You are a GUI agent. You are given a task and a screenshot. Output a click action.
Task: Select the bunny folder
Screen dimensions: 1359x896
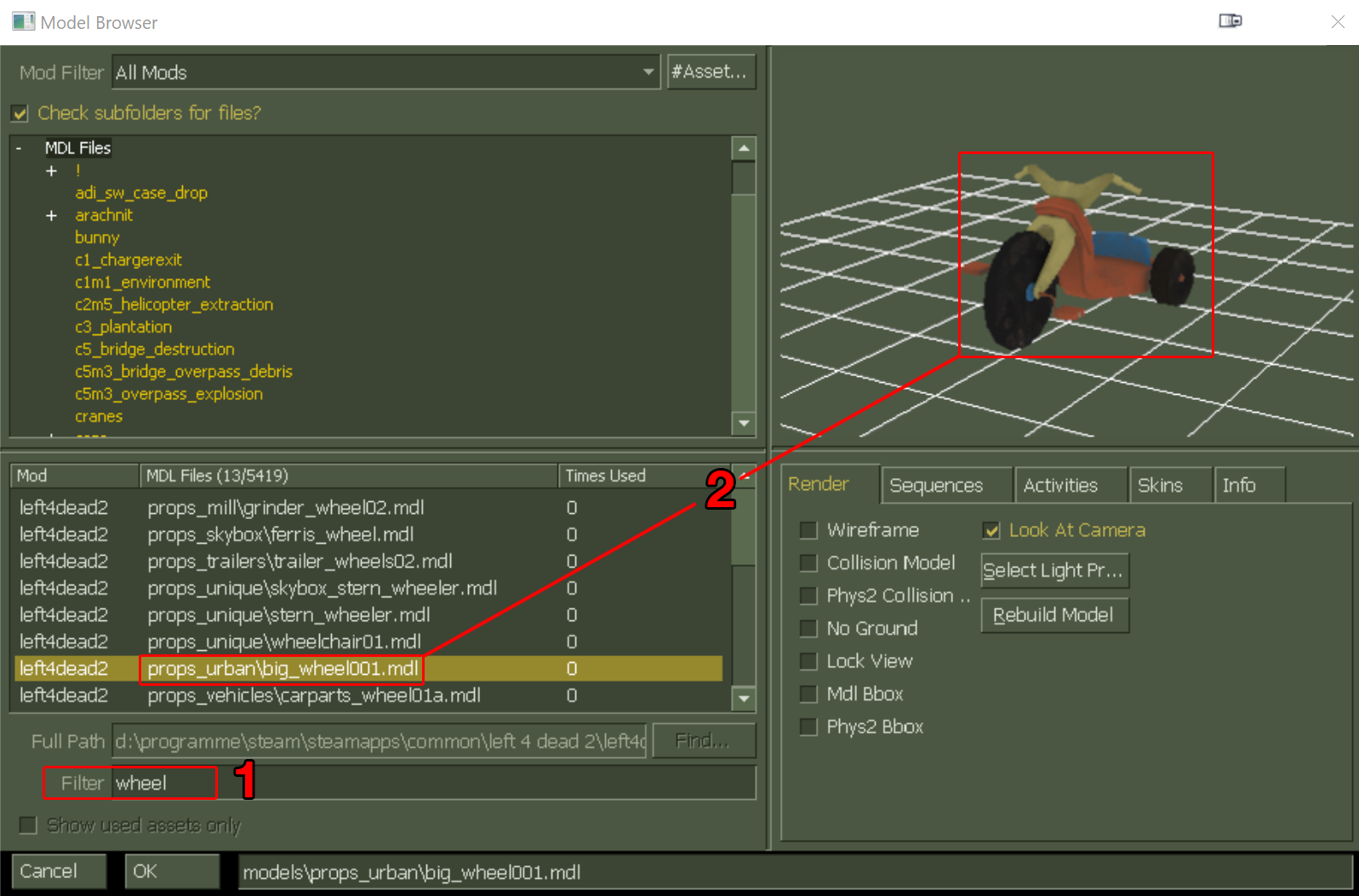coord(97,237)
